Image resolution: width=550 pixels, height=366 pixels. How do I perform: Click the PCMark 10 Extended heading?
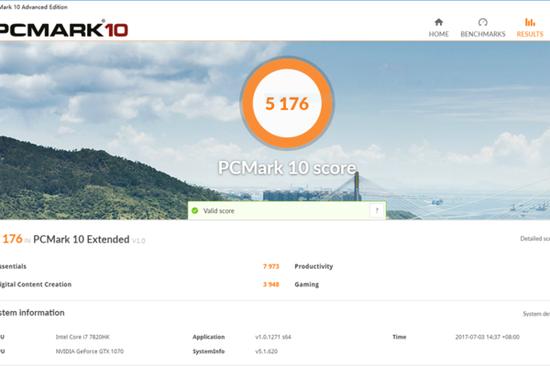pos(81,239)
